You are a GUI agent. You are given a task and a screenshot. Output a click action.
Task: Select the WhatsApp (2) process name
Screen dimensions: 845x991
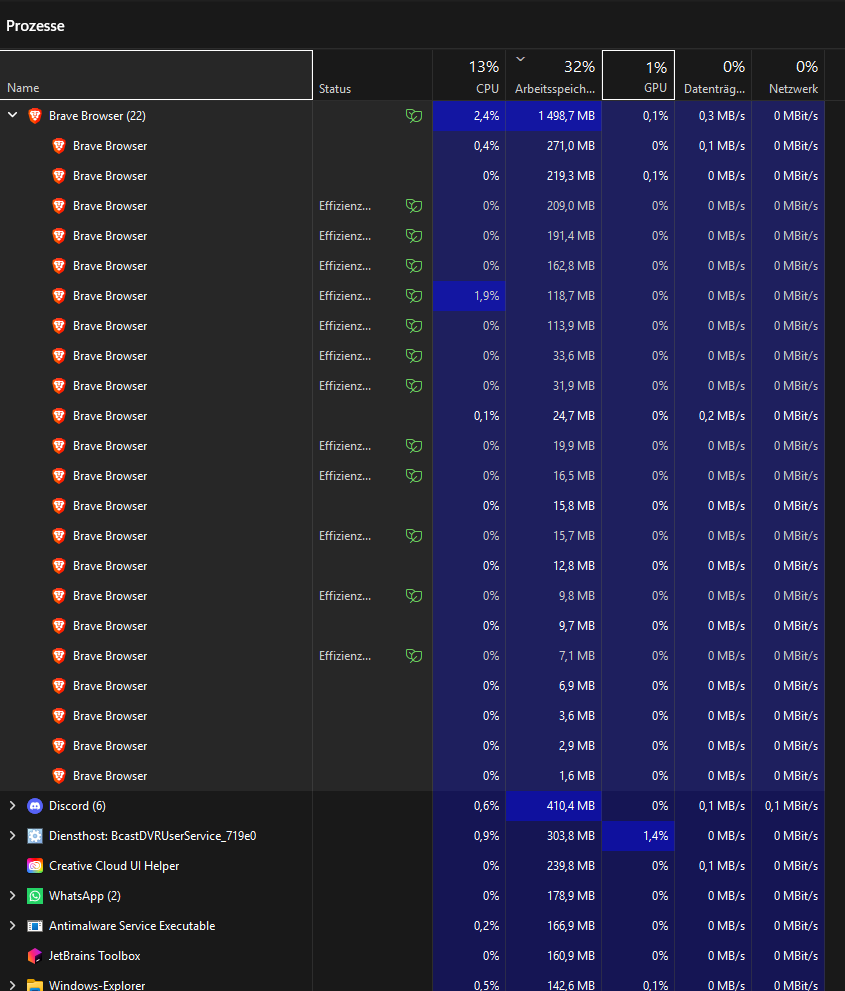pyautogui.click(x=85, y=896)
